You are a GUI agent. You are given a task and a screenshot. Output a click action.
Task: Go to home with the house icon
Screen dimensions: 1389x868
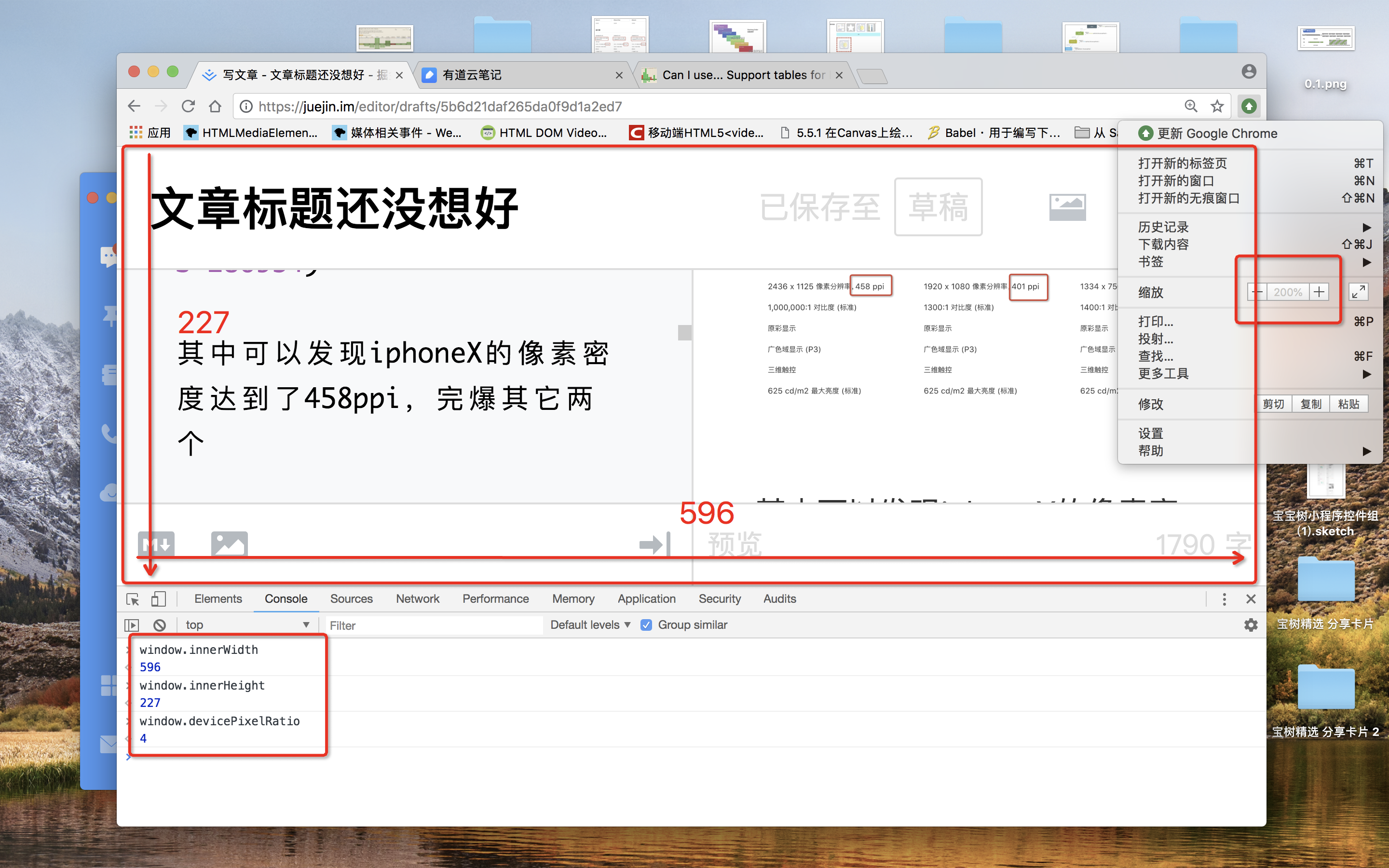[215, 106]
